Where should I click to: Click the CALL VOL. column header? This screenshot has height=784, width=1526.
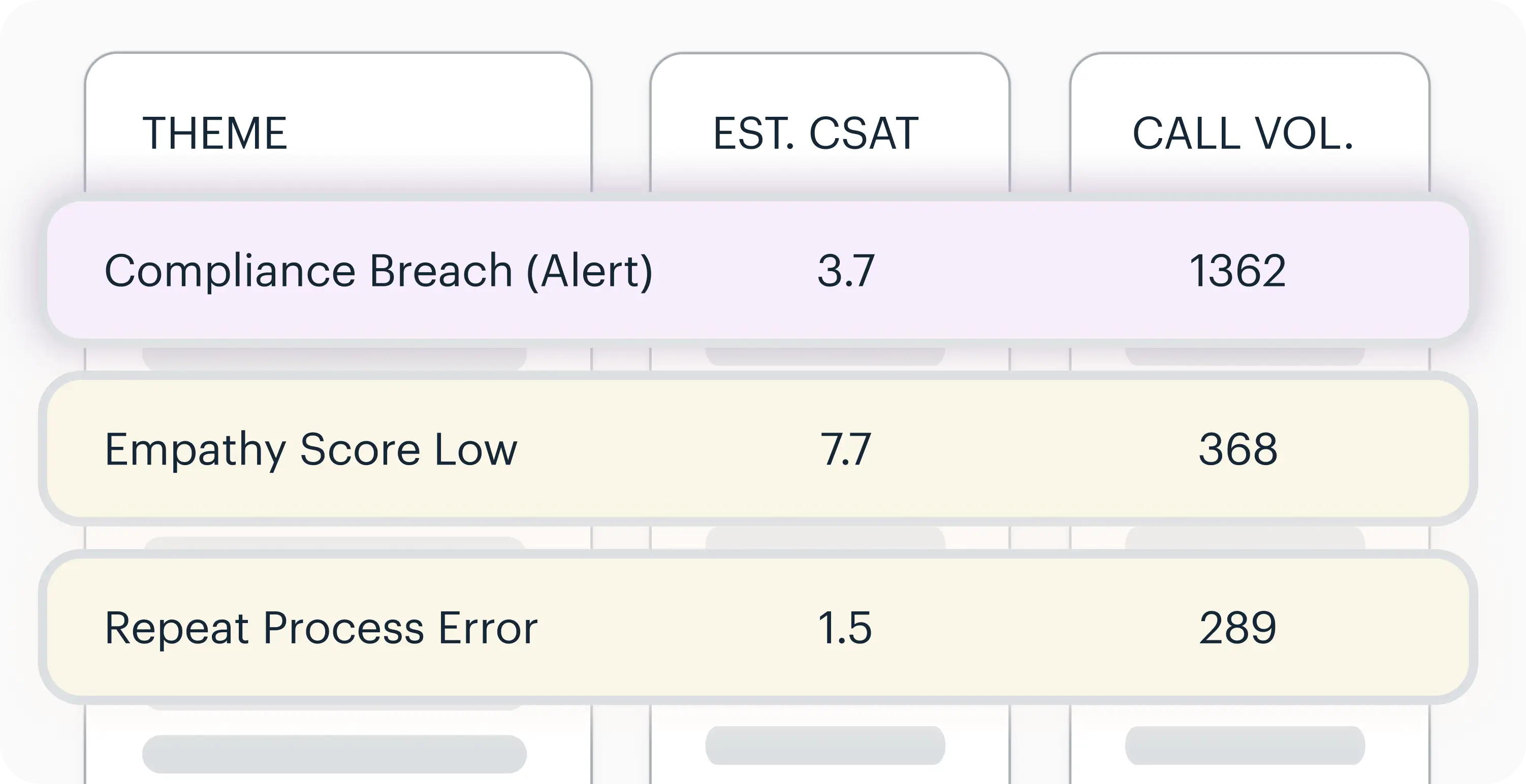(x=1243, y=133)
